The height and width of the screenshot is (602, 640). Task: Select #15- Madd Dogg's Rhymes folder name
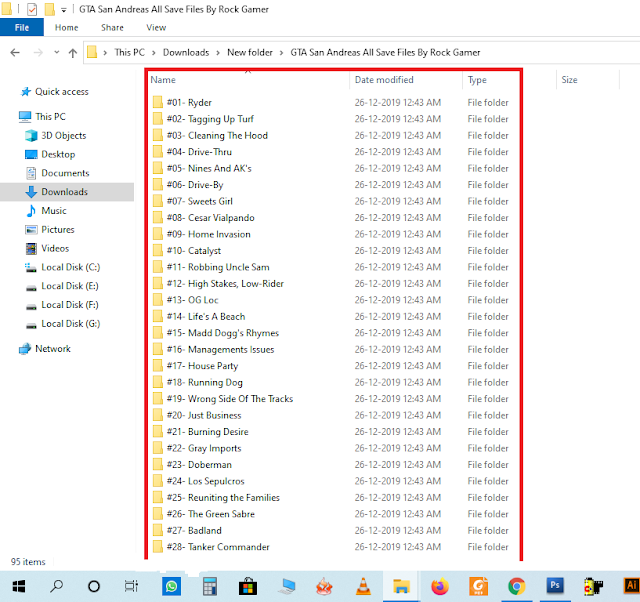click(x=223, y=333)
